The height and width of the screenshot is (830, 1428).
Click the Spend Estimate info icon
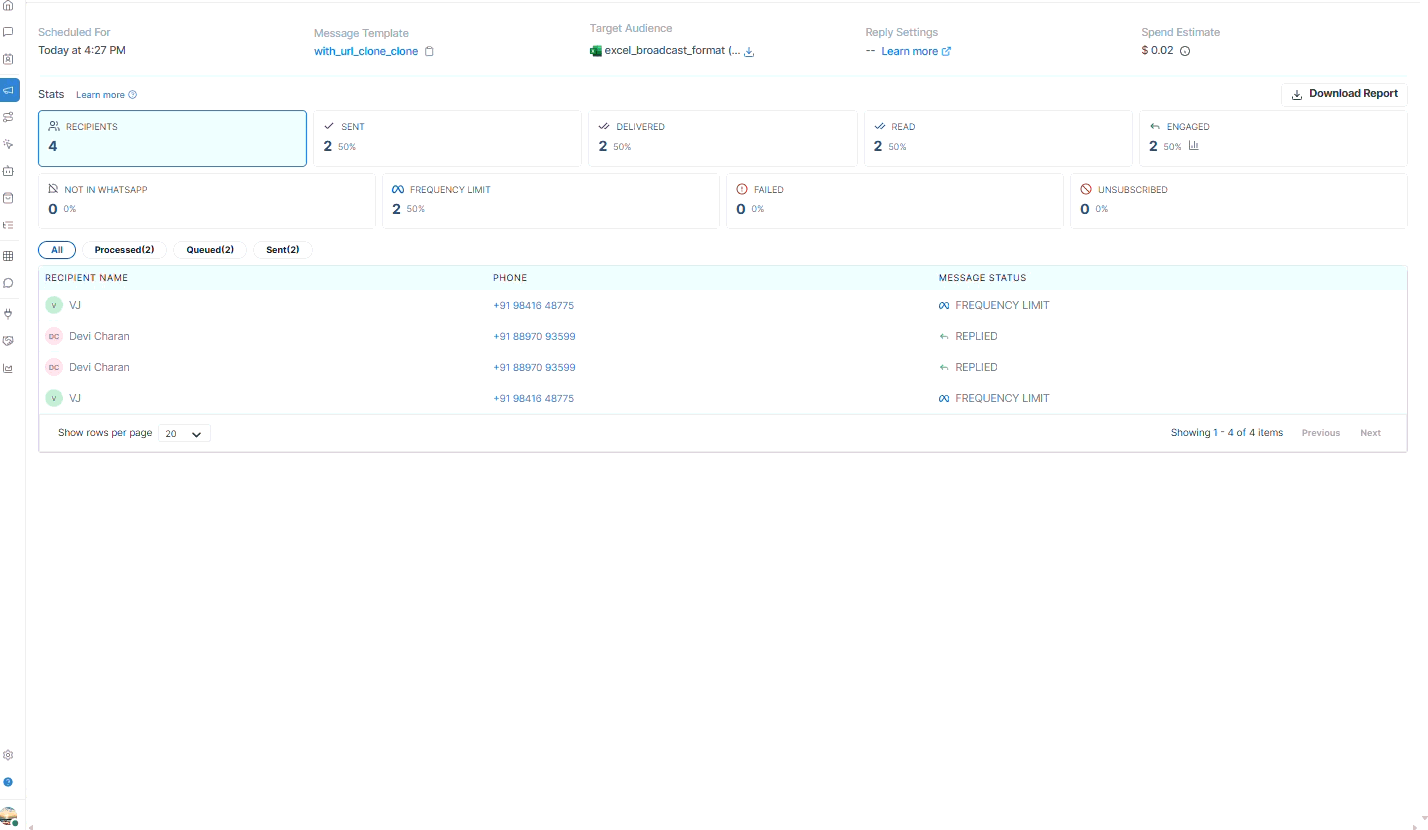[x=1185, y=51]
